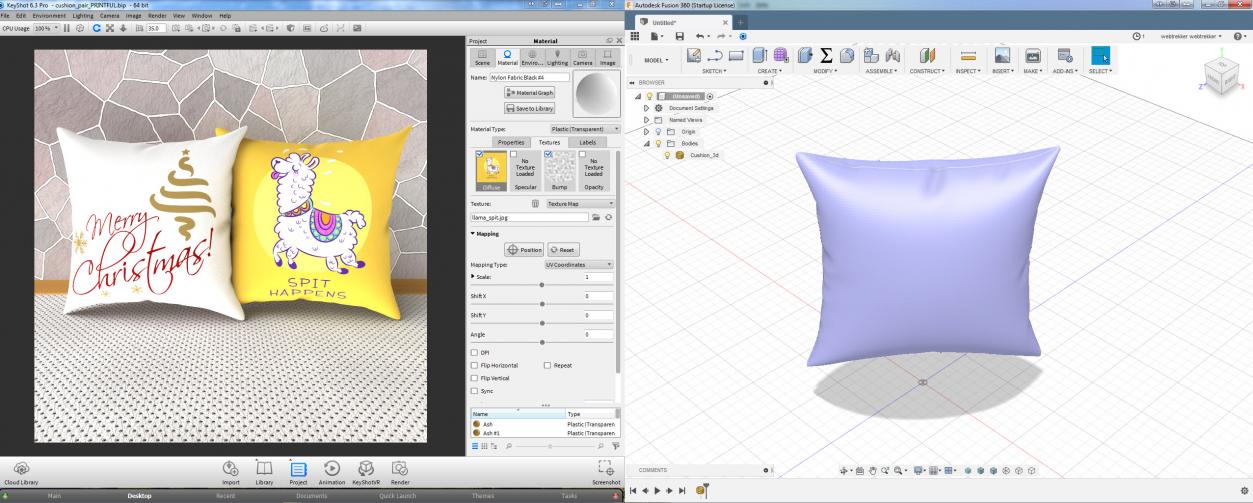Click the mapping Reset button

564,249
